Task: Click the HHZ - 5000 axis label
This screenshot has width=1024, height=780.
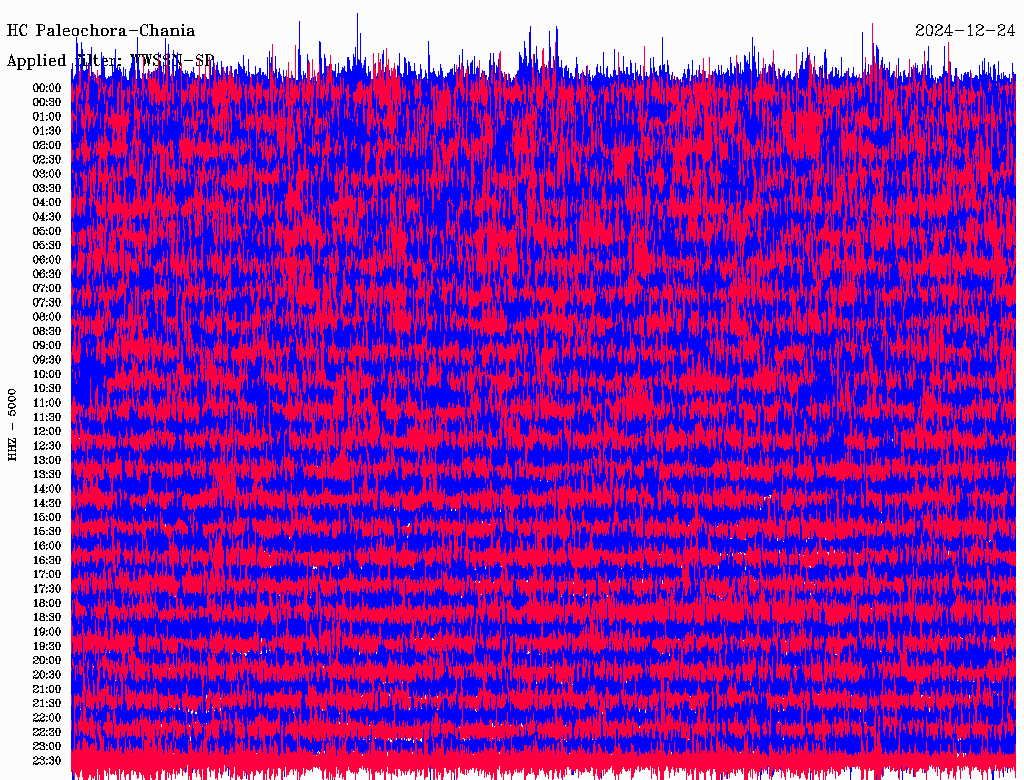Action: coord(12,425)
